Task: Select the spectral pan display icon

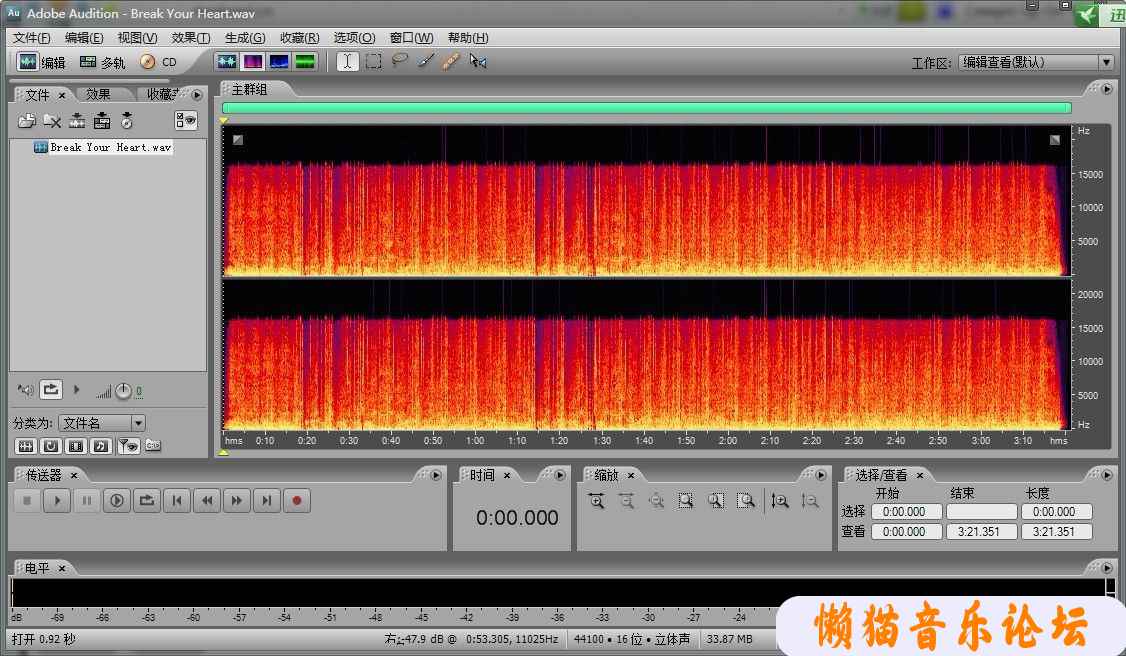Action: pyautogui.click(x=279, y=62)
